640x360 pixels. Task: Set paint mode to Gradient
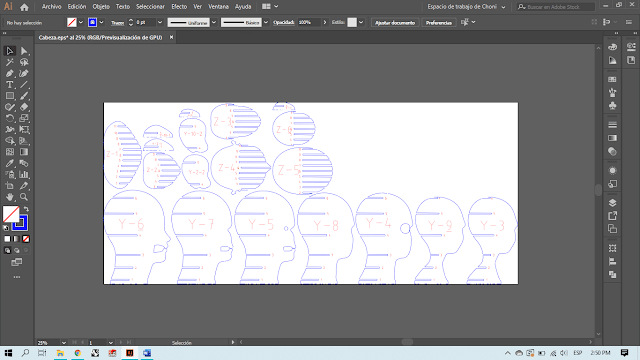pos(16,239)
